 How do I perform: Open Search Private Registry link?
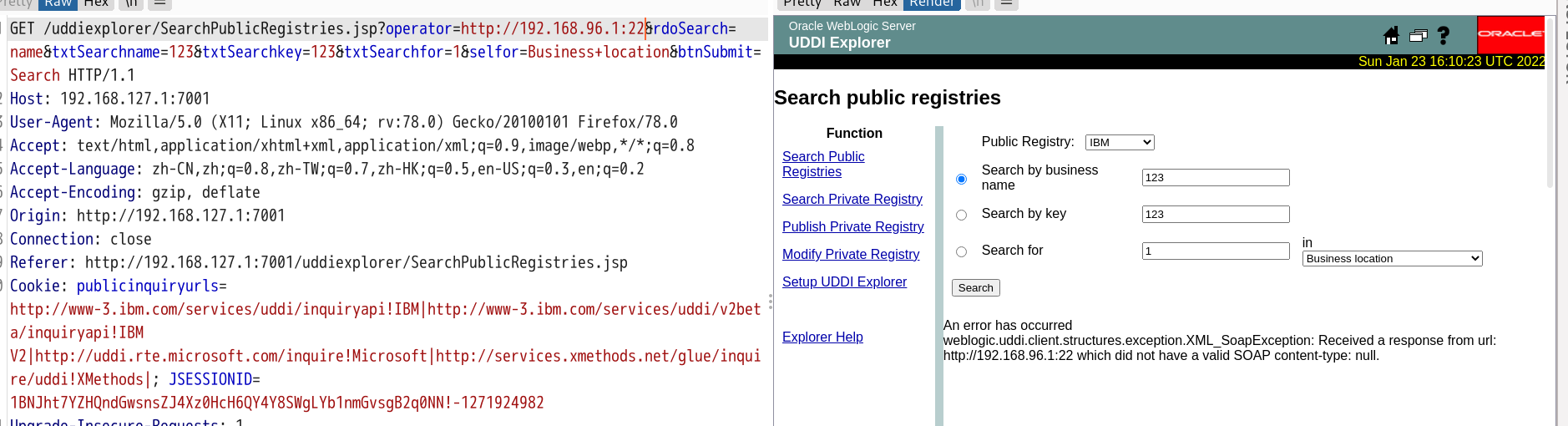click(x=852, y=199)
